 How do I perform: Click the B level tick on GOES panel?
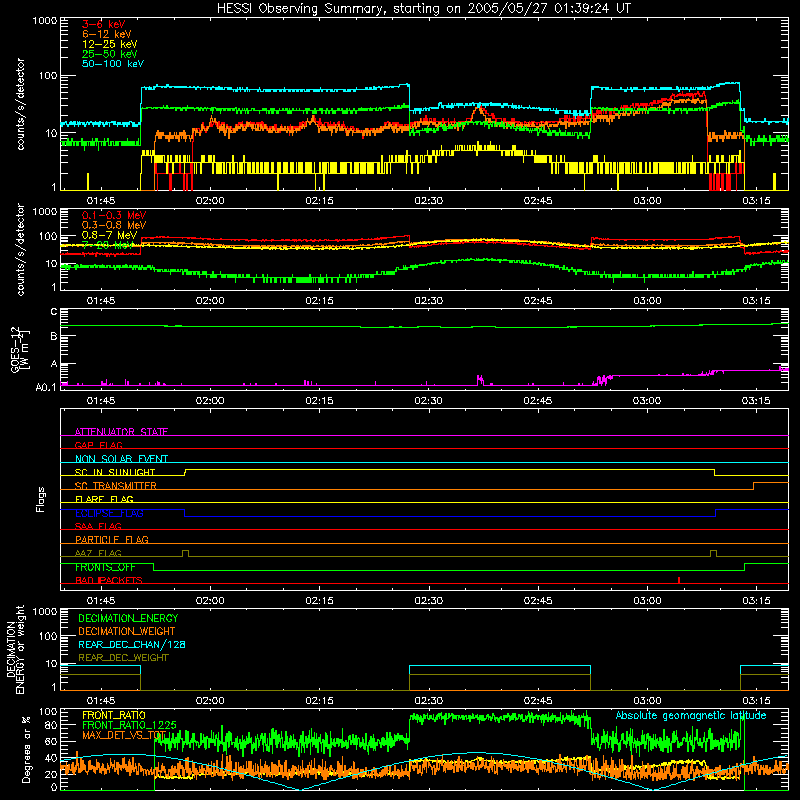click(x=54, y=336)
